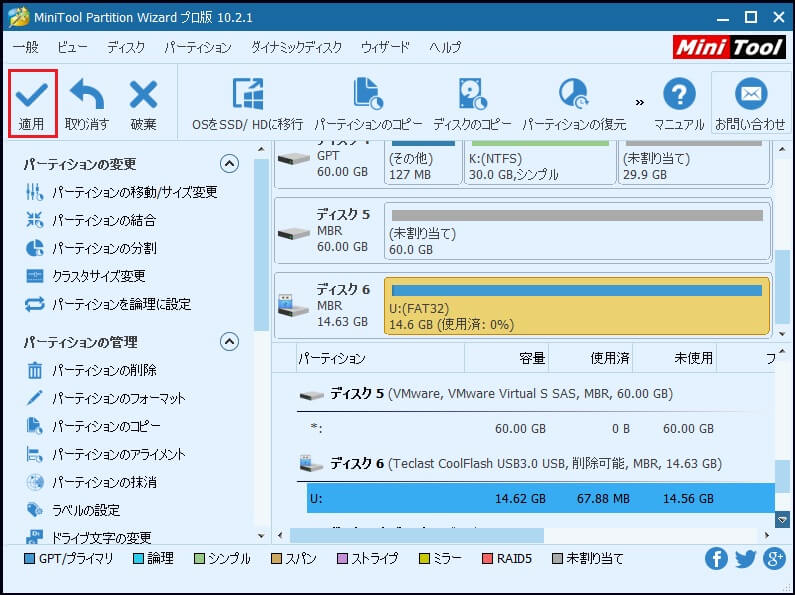Select パーティションの移動/サイズ変更 in sidebar
This screenshot has height=595, width=795.
(122, 192)
